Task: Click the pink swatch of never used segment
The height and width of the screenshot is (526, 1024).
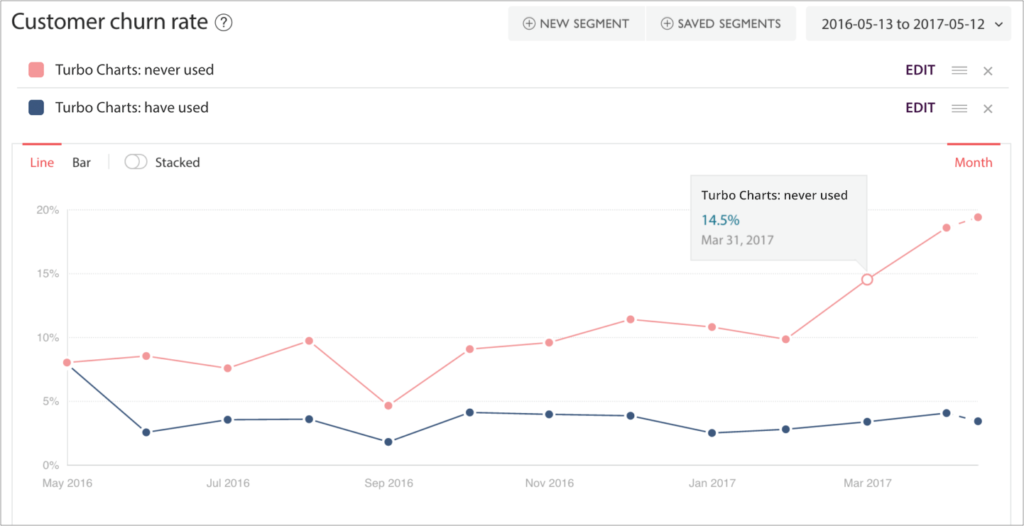Action: pyautogui.click(x=37, y=70)
